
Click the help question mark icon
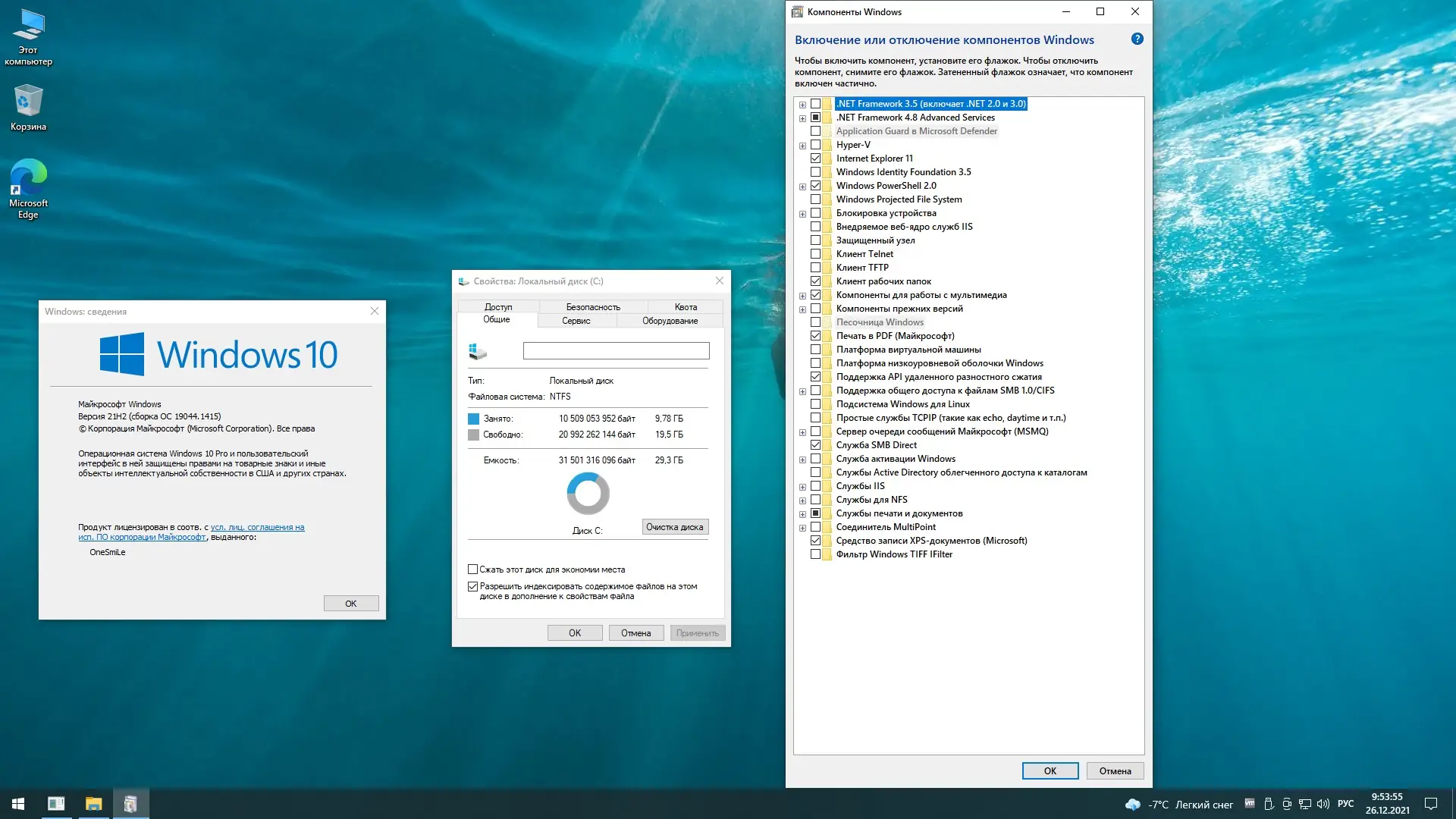tap(1137, 39)
